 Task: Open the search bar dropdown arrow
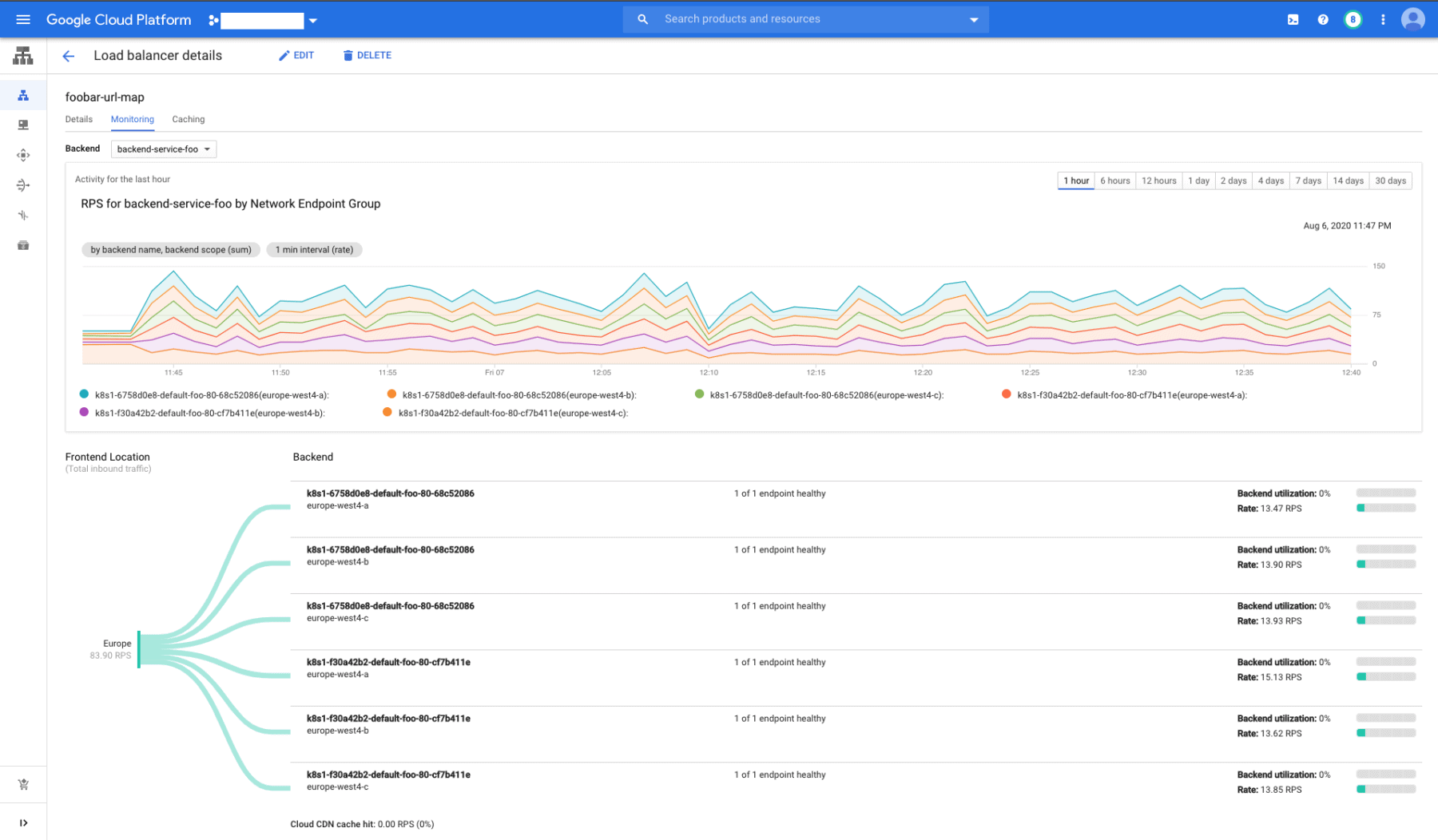coord(973,18)
